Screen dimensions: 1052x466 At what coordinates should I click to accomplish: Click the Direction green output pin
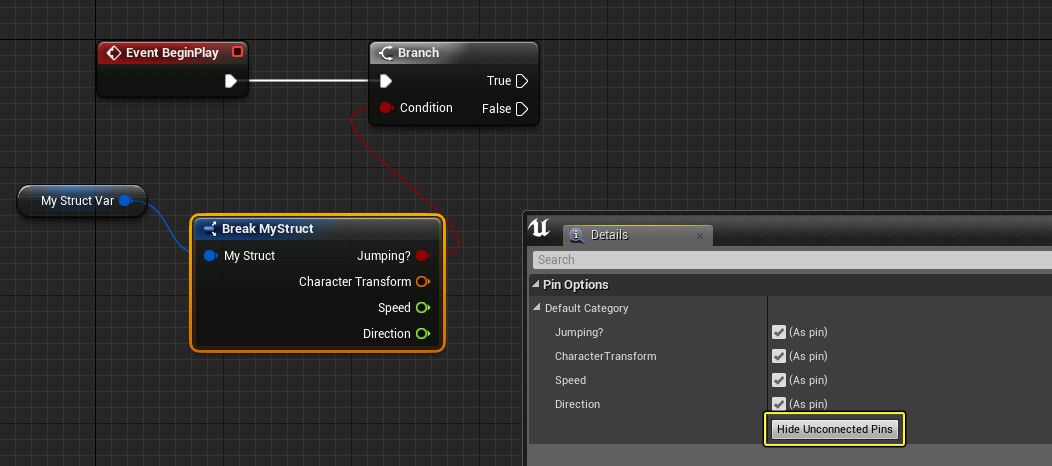[x=422, y=334]
